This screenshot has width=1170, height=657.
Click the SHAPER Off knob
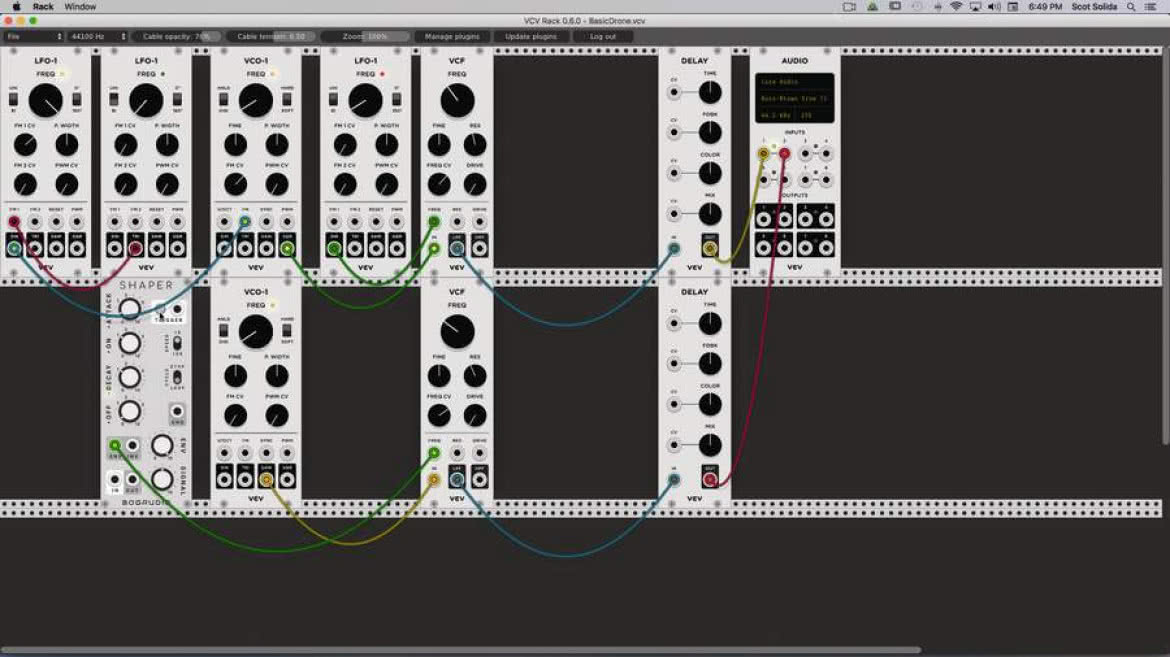pos(129,411)
